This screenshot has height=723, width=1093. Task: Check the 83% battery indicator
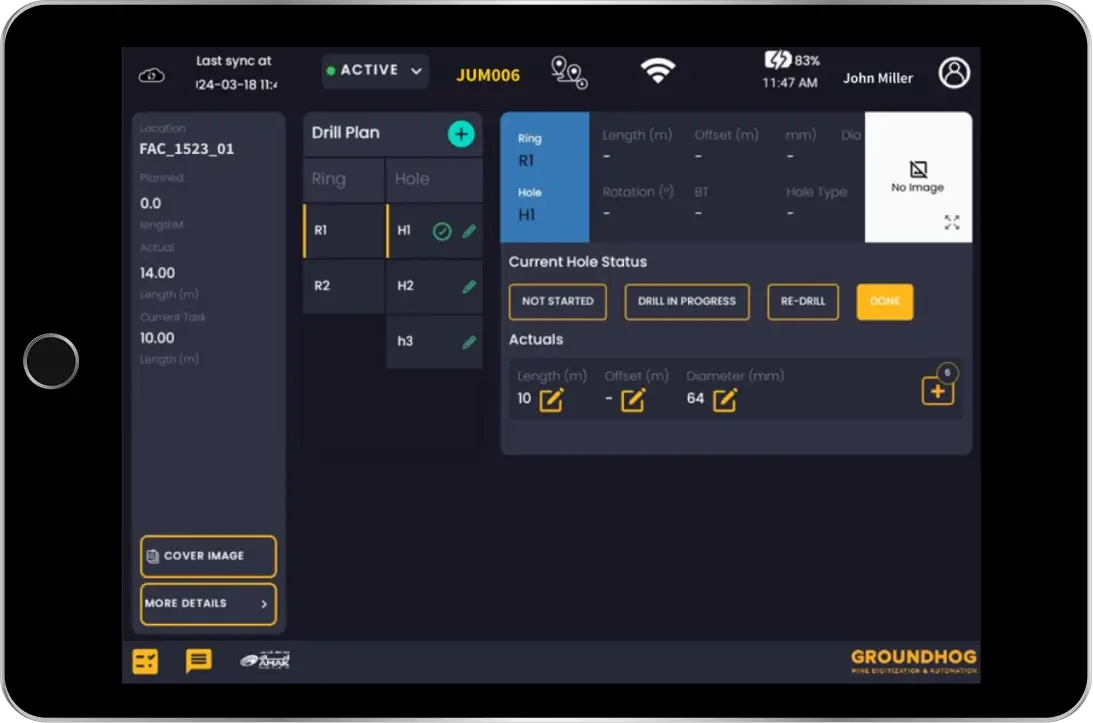pyautogui.click(x=790, y=61)
